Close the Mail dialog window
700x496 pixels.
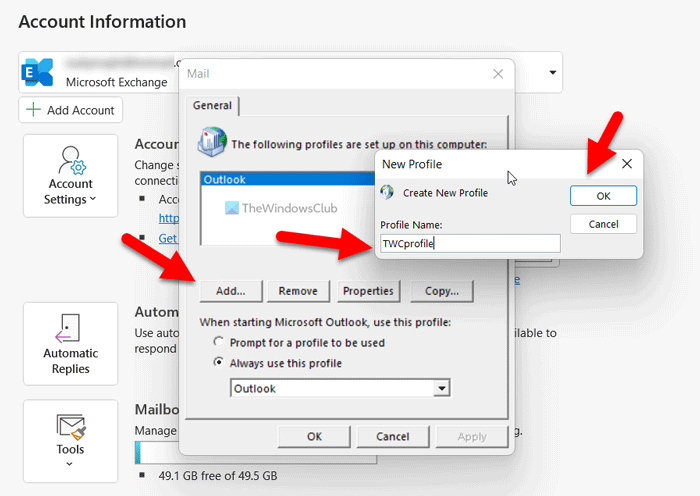tap(498, 74)
